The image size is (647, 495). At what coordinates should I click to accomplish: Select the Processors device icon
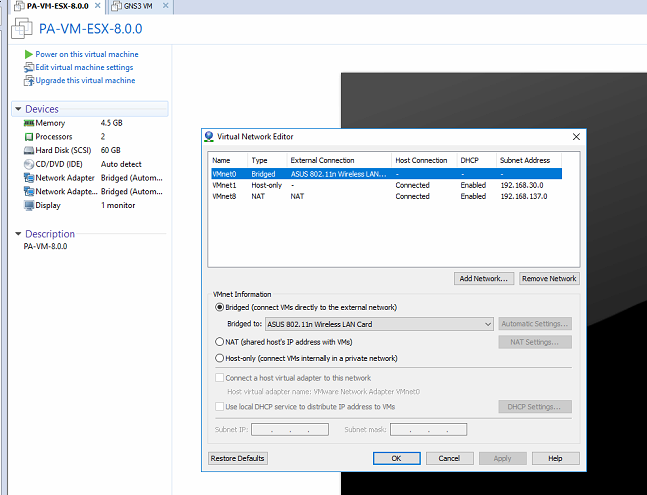click(28, 136)
